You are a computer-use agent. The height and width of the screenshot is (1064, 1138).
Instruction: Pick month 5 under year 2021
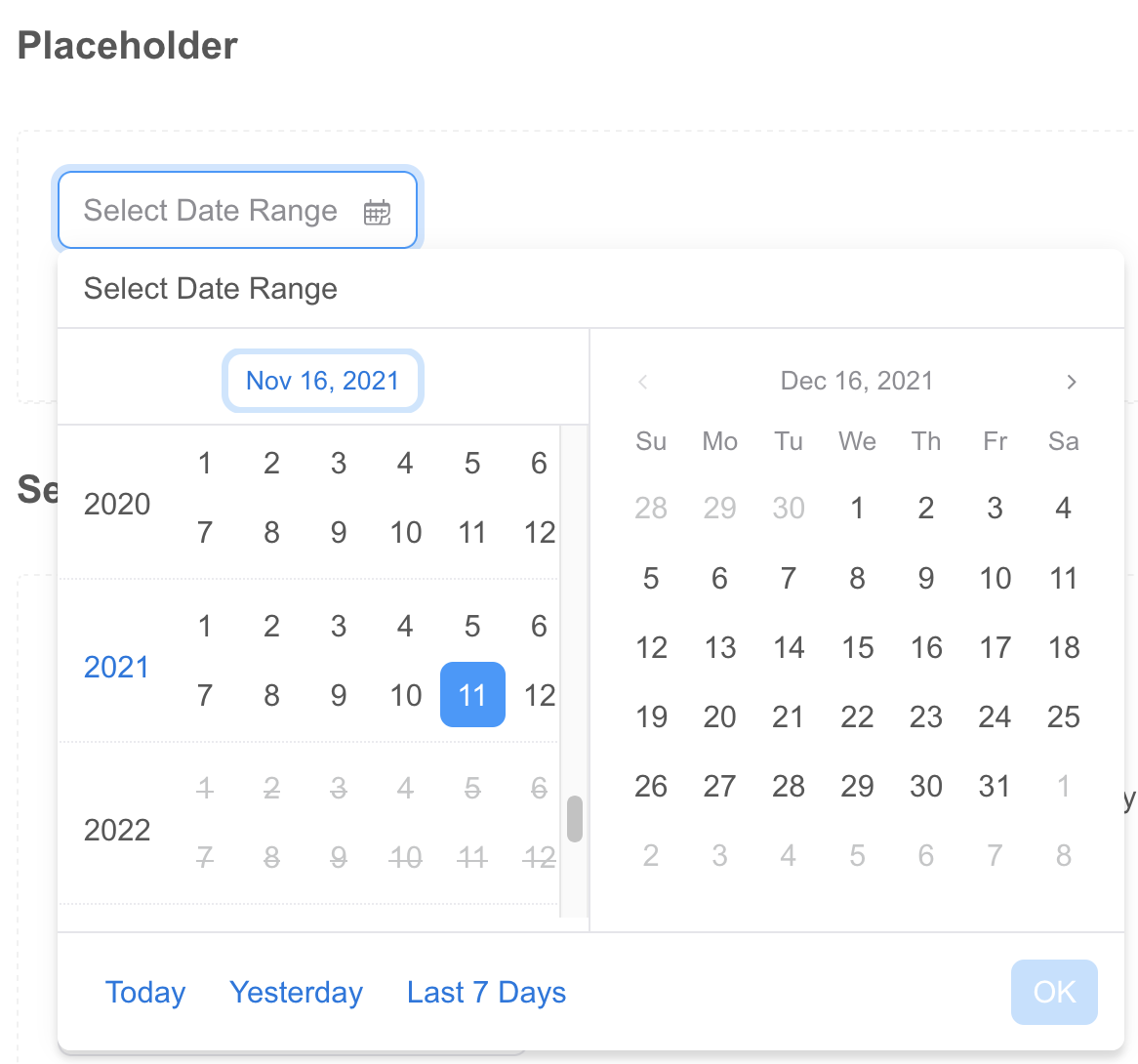472,626
